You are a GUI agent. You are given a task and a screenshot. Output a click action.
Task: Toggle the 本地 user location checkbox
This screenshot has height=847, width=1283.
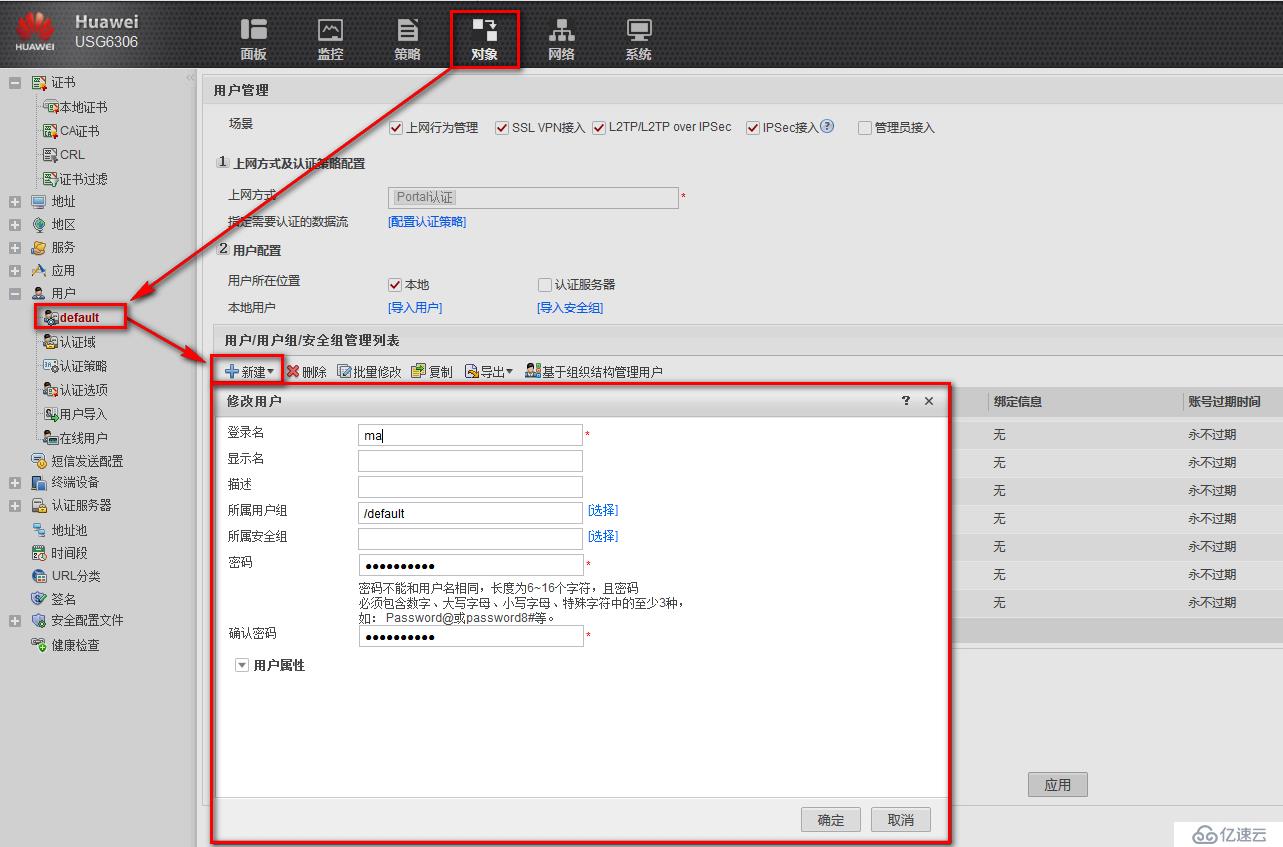tap(395, 285)
